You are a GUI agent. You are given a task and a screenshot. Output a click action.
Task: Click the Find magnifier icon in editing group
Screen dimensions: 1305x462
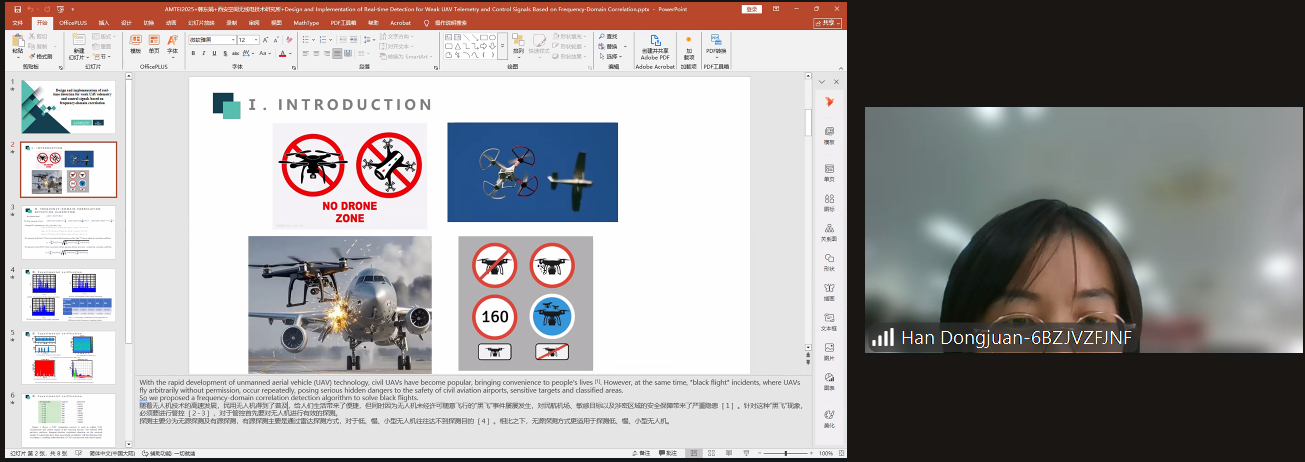(601, 37)
